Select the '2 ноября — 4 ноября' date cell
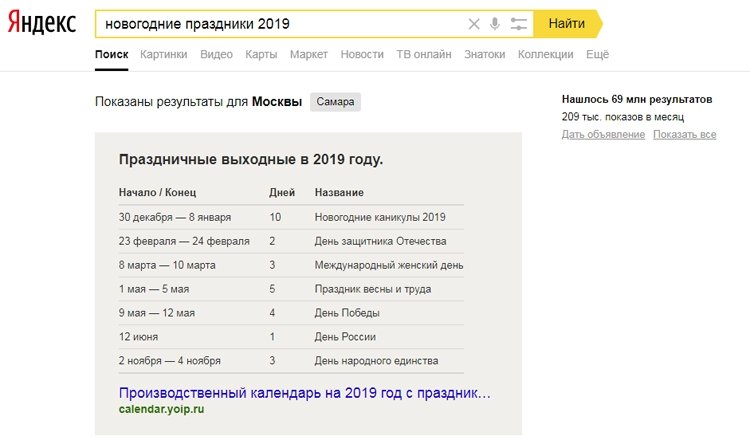Screen dimensions: 750x444 click(x=170, y=361)
